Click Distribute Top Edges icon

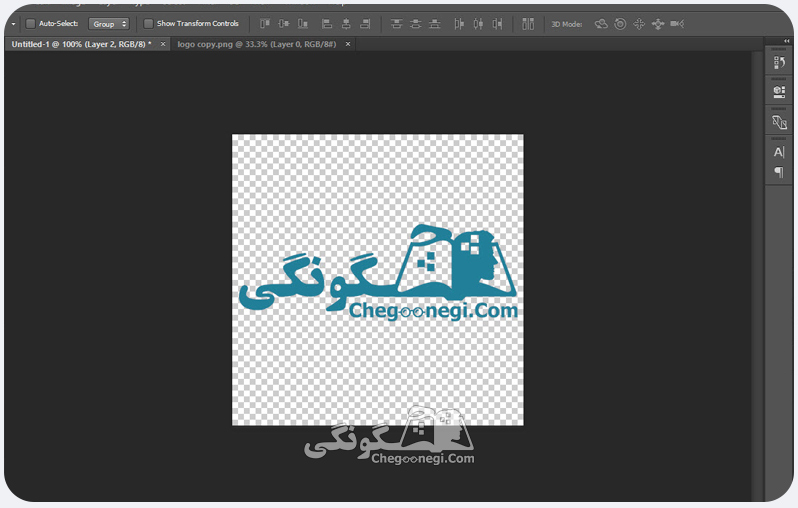point(396,23)
